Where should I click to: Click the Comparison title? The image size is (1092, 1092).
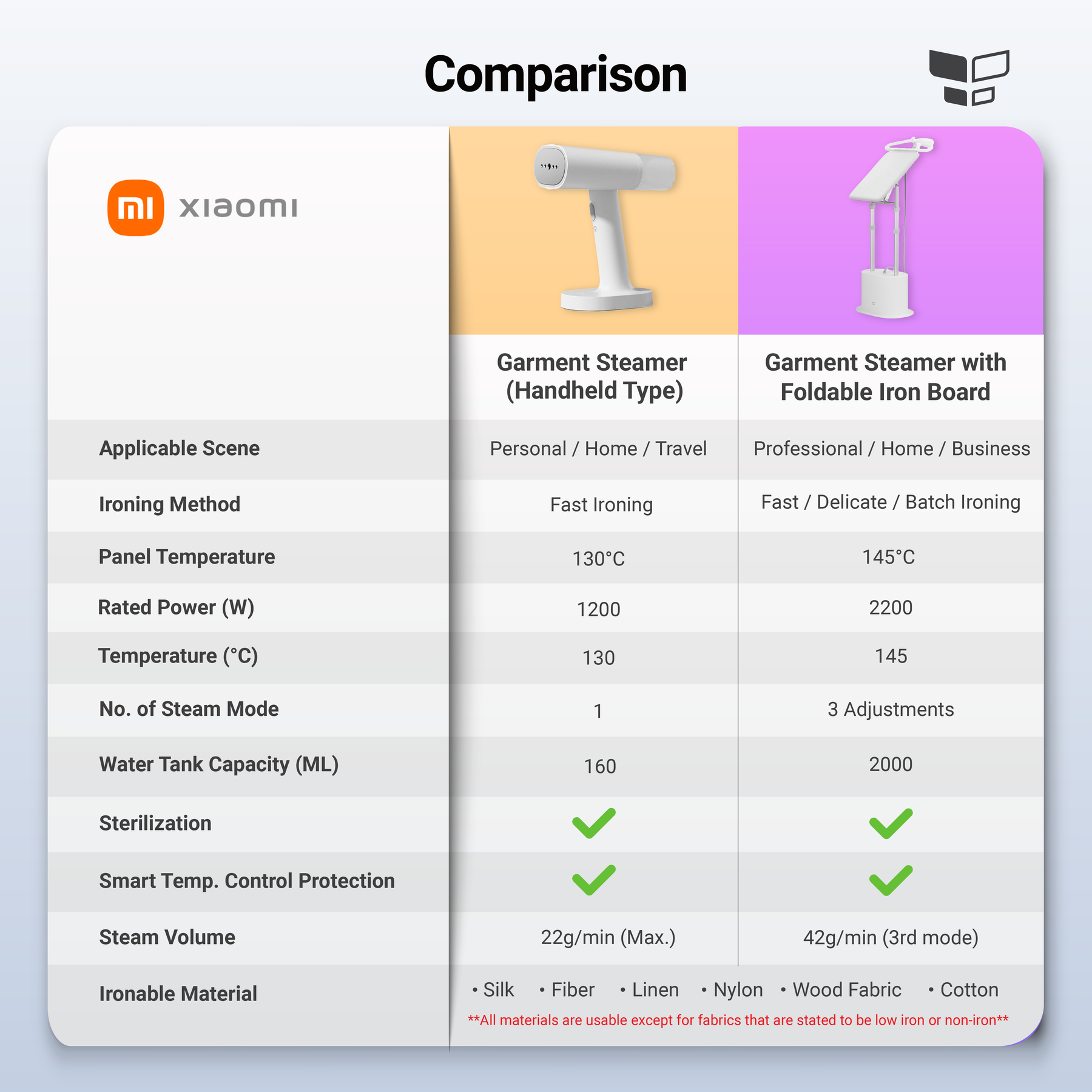[x=556, y=75]
